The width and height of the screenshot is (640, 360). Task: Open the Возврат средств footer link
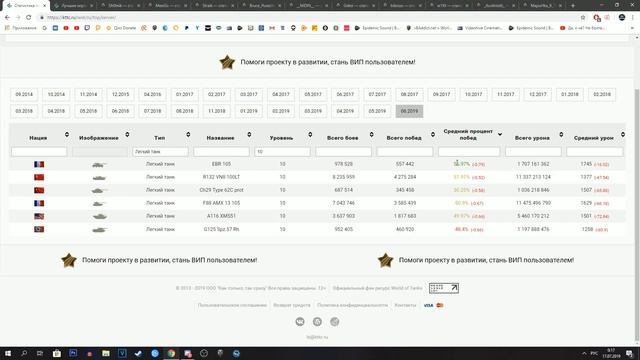(x=292, y=305)
